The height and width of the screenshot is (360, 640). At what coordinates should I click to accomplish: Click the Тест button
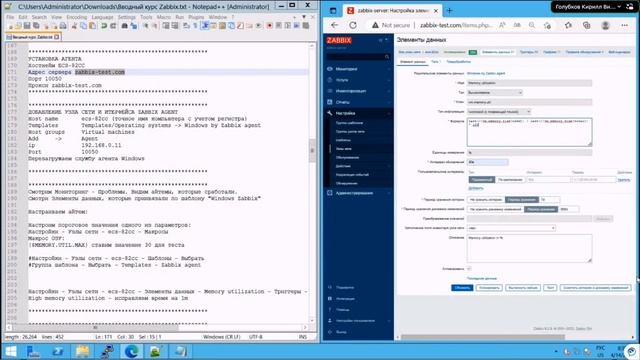click(550, 288)
